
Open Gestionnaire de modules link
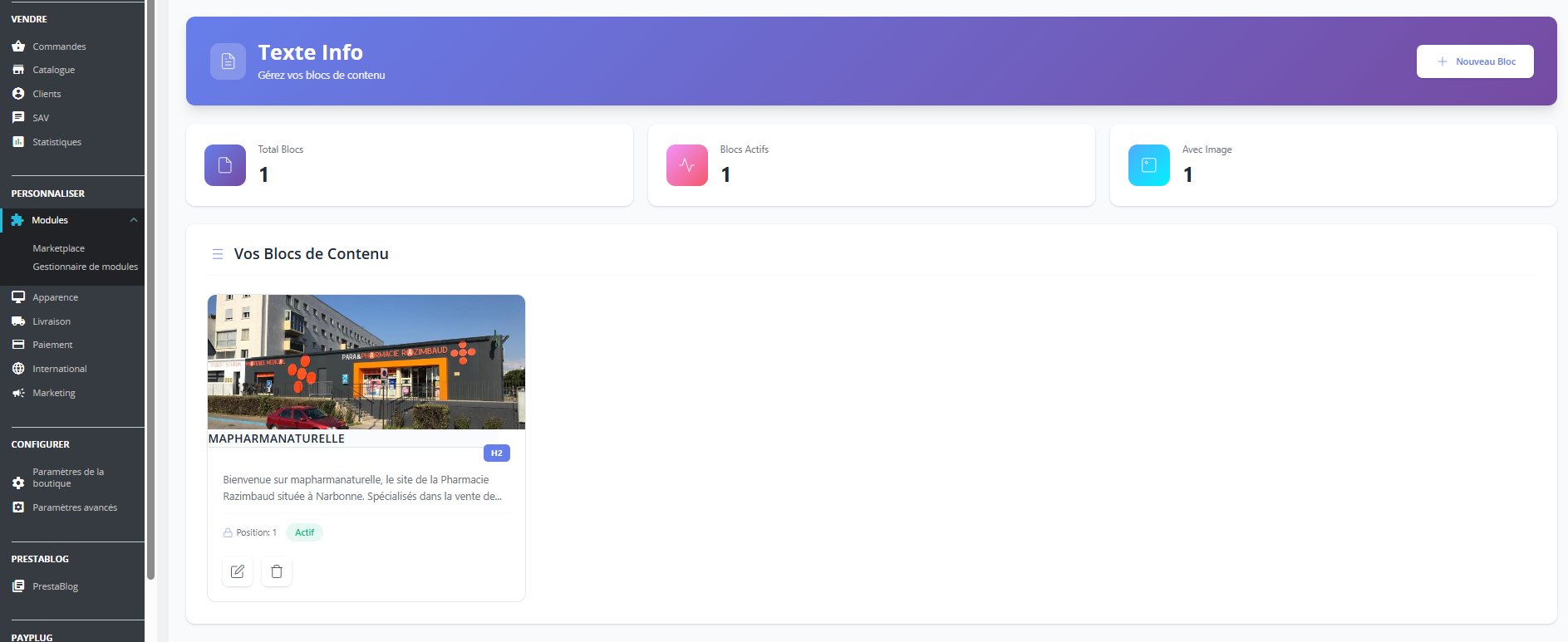(x=85, y=267)
